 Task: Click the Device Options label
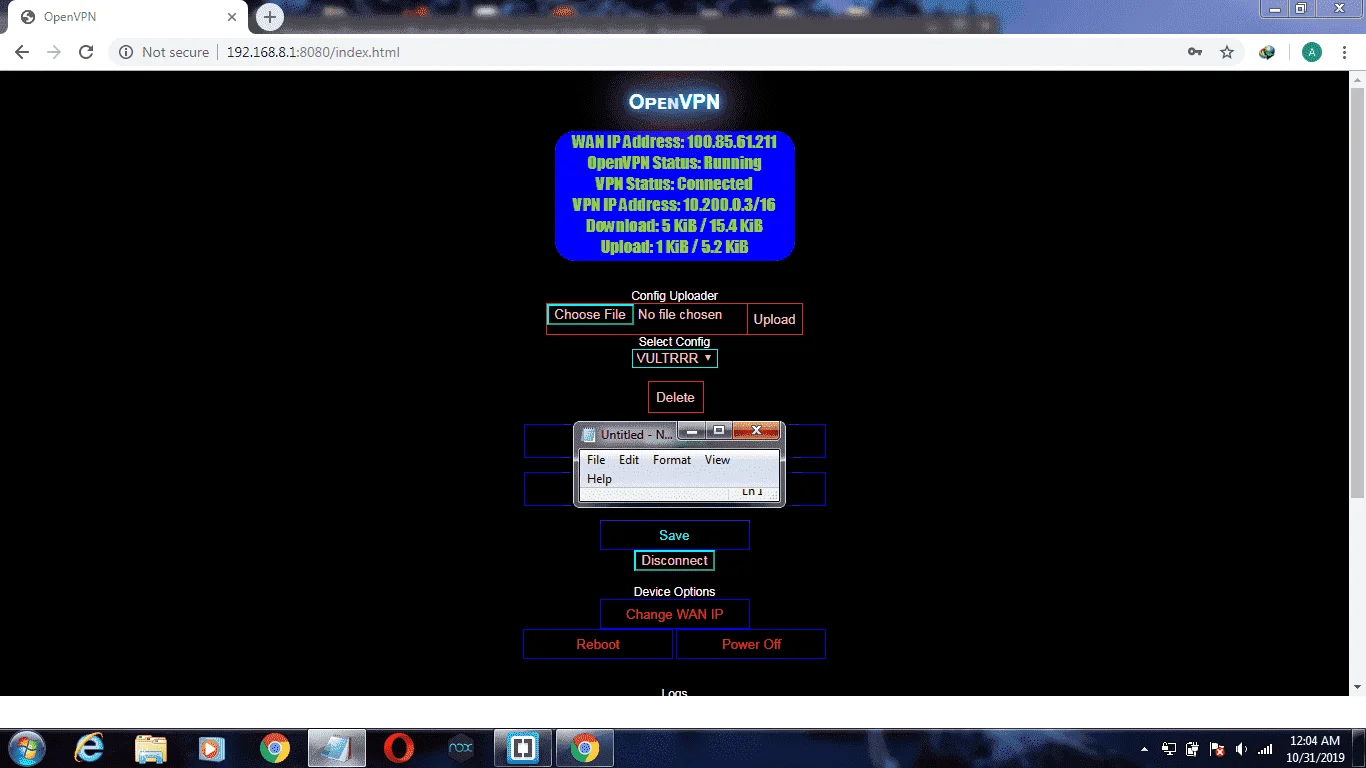click(674, 592)
